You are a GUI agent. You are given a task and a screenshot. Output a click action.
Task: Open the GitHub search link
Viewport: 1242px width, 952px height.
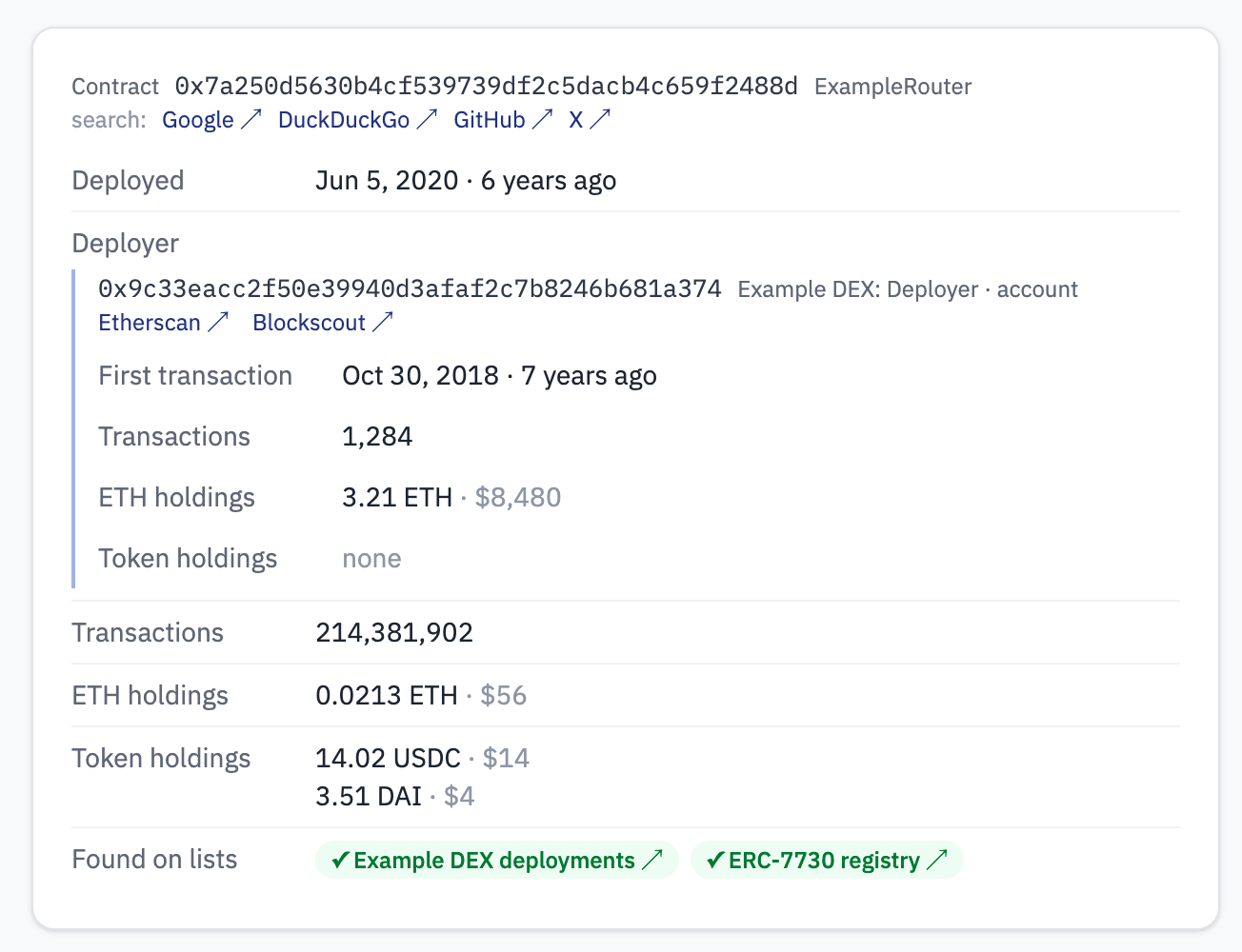coord(503,120)
